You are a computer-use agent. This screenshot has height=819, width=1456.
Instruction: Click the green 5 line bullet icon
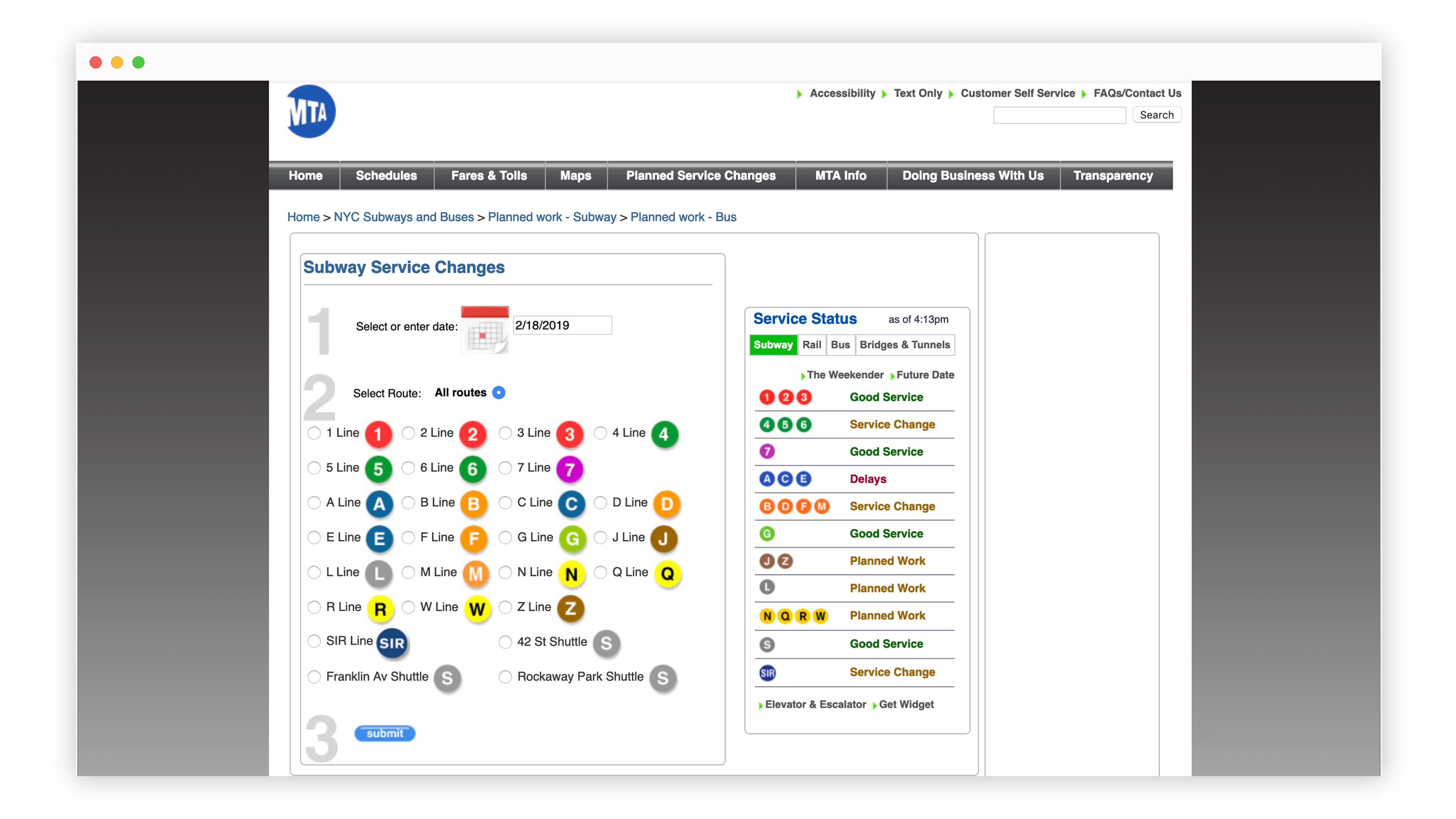coord(378,469)
